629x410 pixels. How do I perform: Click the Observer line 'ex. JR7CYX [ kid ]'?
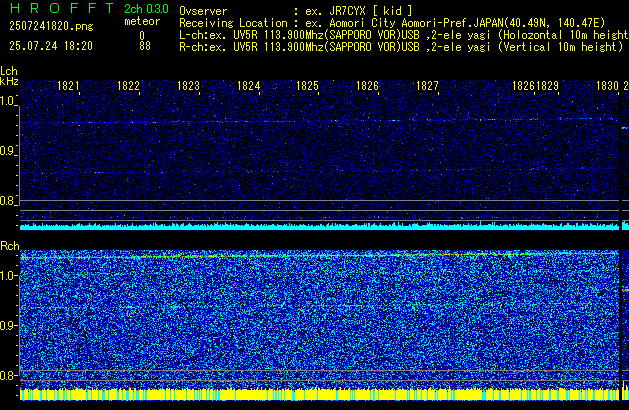[296, 11]
